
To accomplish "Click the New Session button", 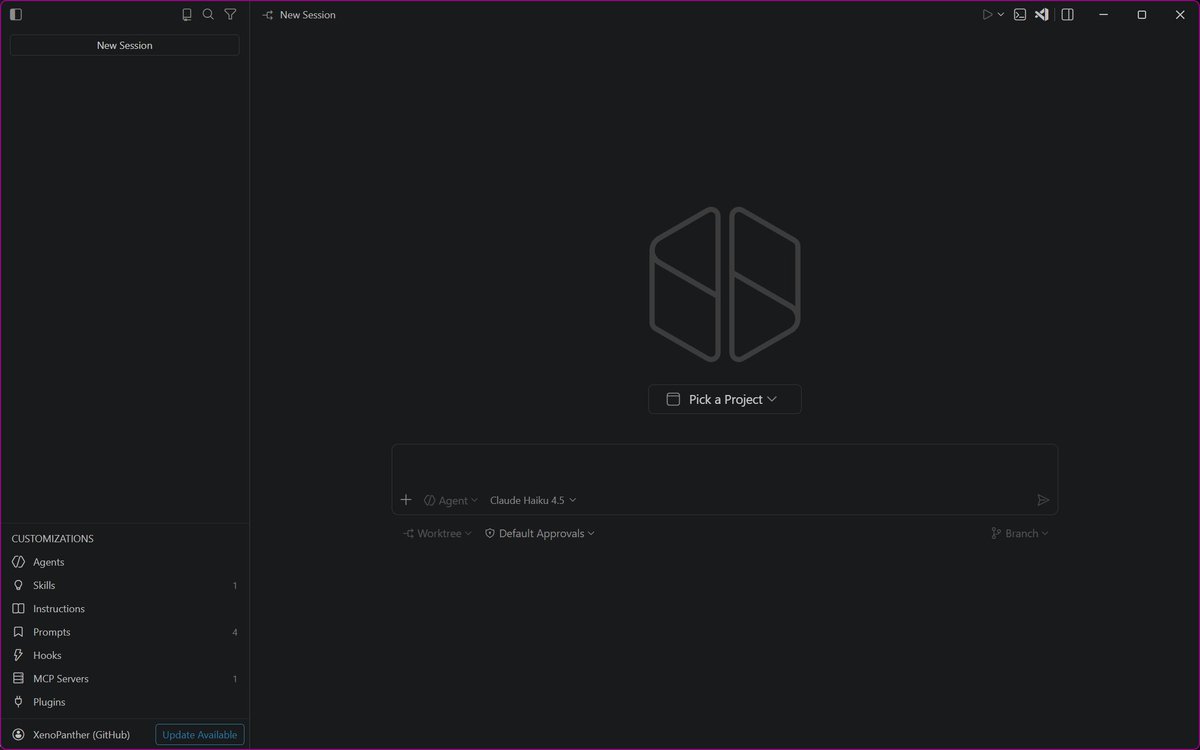I will point(125,45).
